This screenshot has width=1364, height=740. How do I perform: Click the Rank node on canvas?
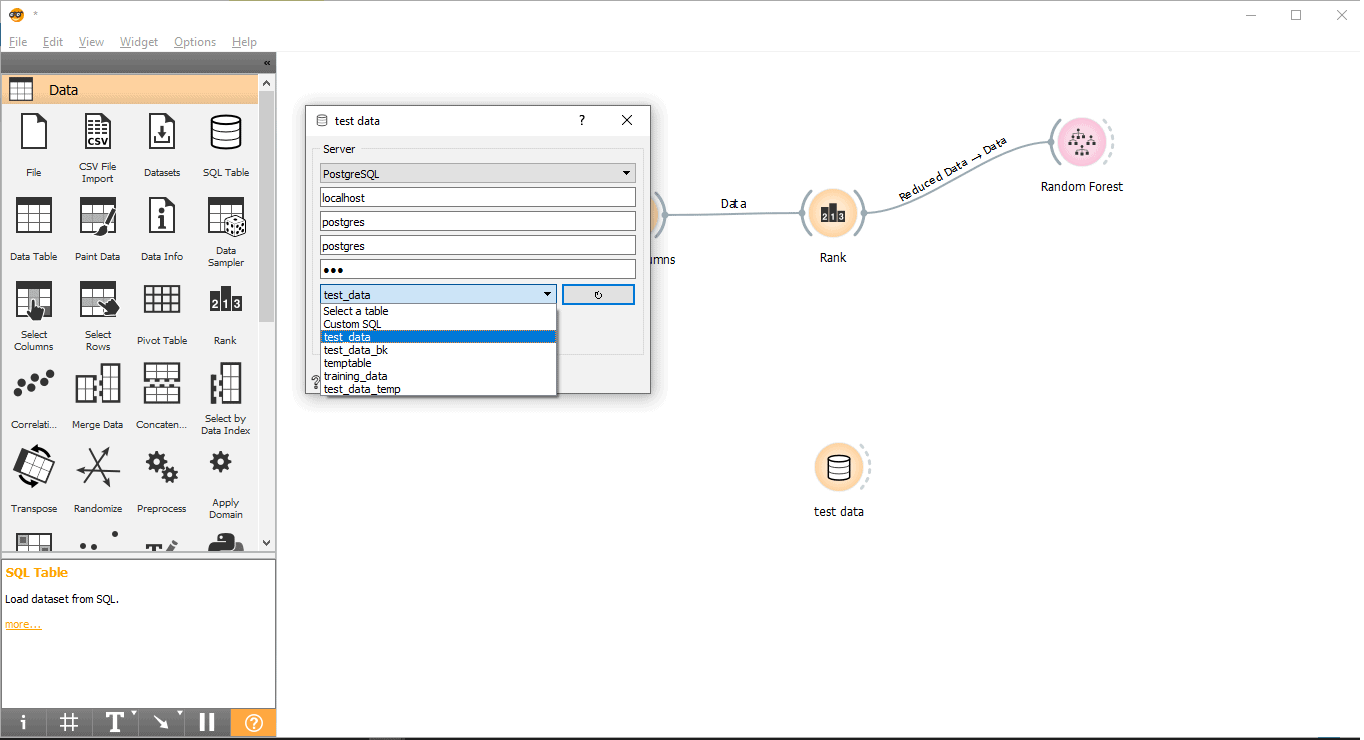[x=832, y=214]
